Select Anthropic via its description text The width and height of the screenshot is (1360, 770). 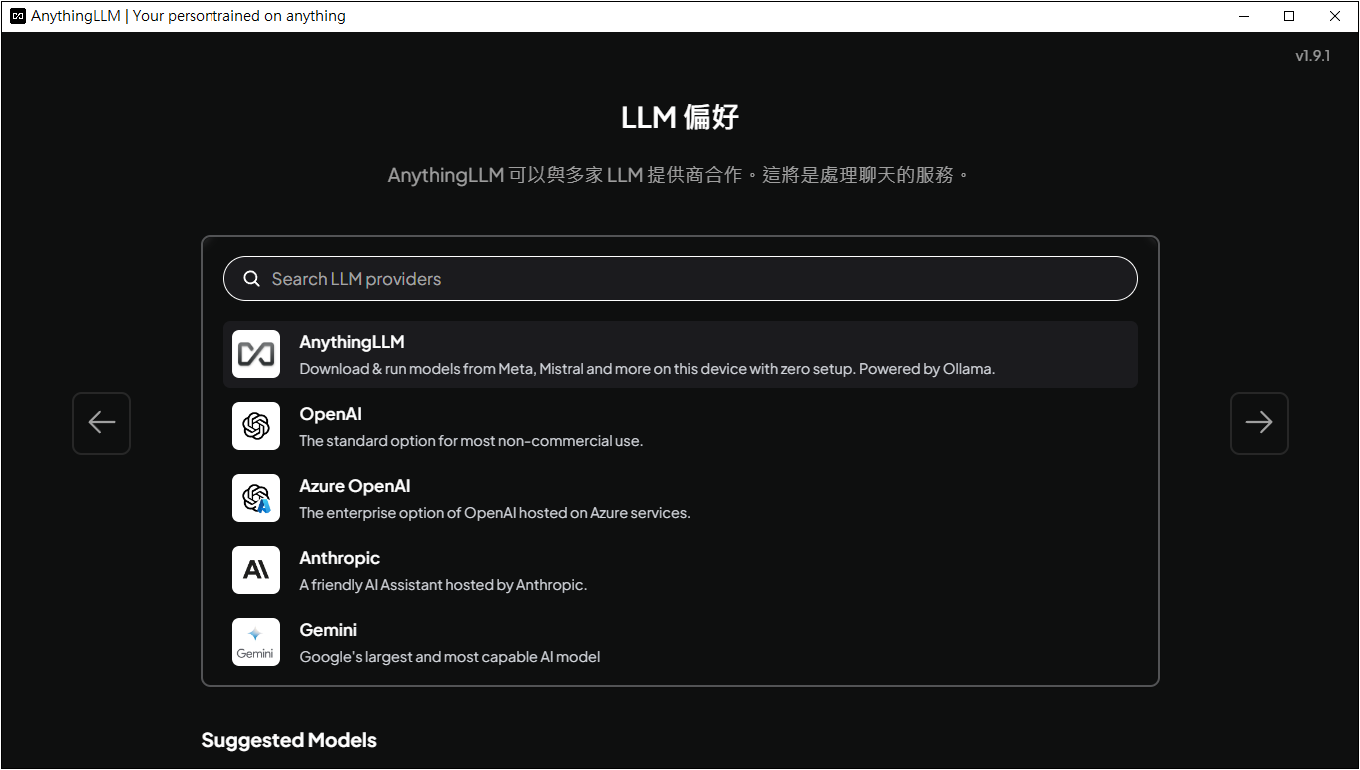pyautogui.click(x=443, y=585)
